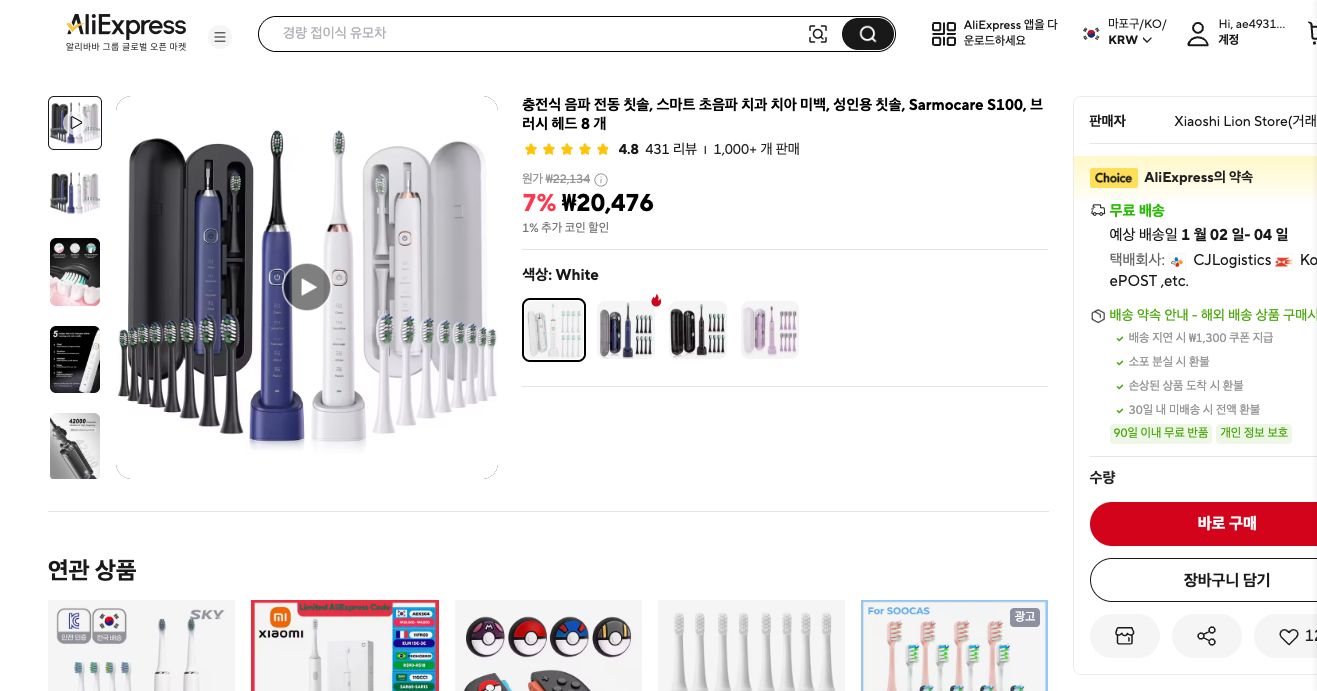The image size is (1317, 691).
Task: Open the shopping cart icon
Action: pyautogui.click(x=1311, y=33)
